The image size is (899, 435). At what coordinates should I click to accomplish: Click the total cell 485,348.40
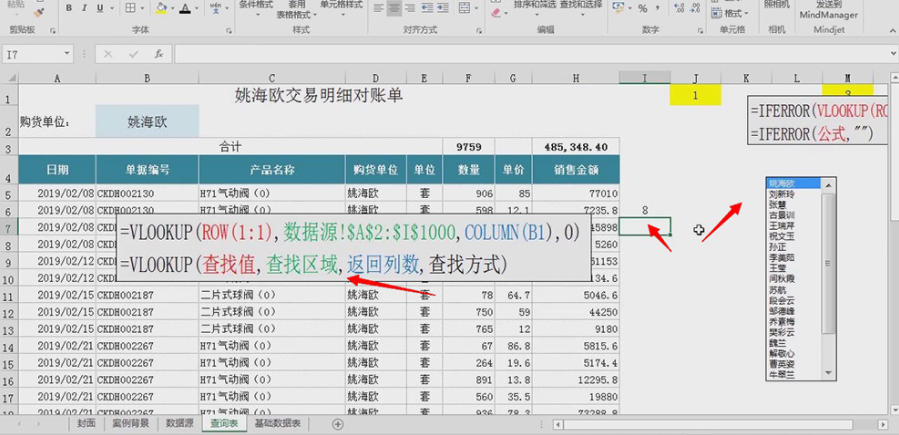click(x=576, y=147)
